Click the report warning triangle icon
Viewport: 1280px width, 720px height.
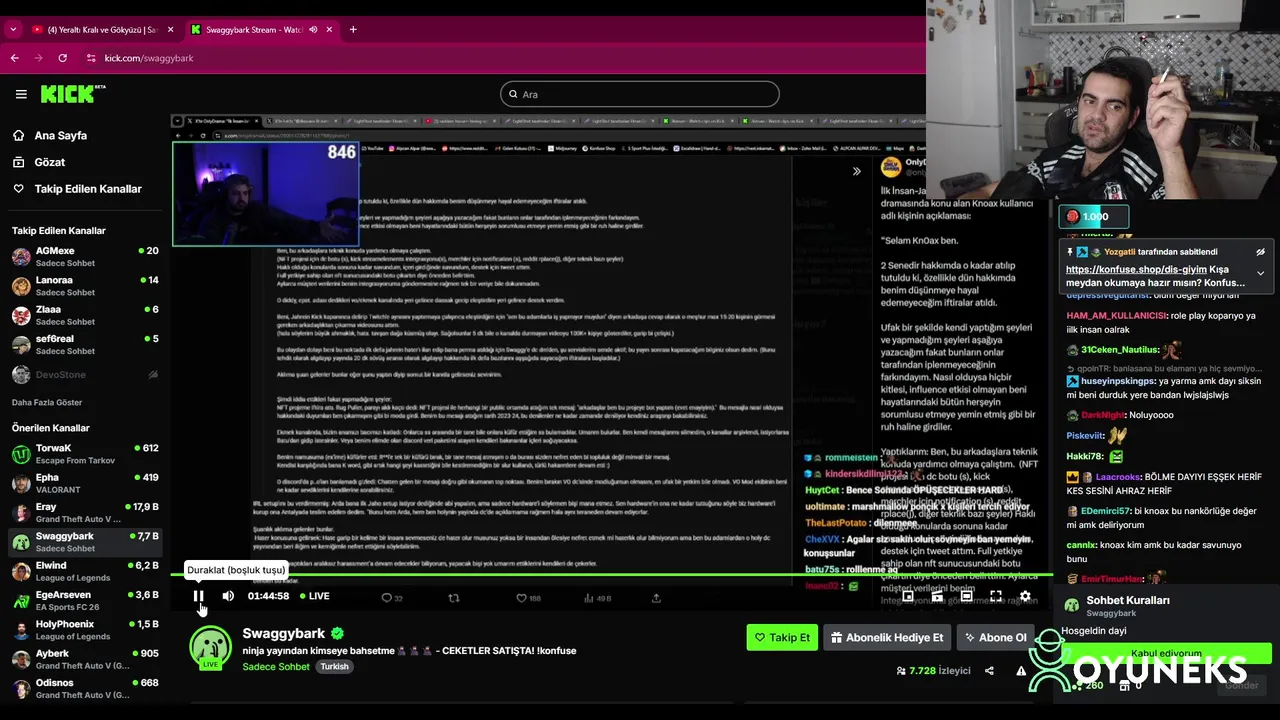[1021, 671]
